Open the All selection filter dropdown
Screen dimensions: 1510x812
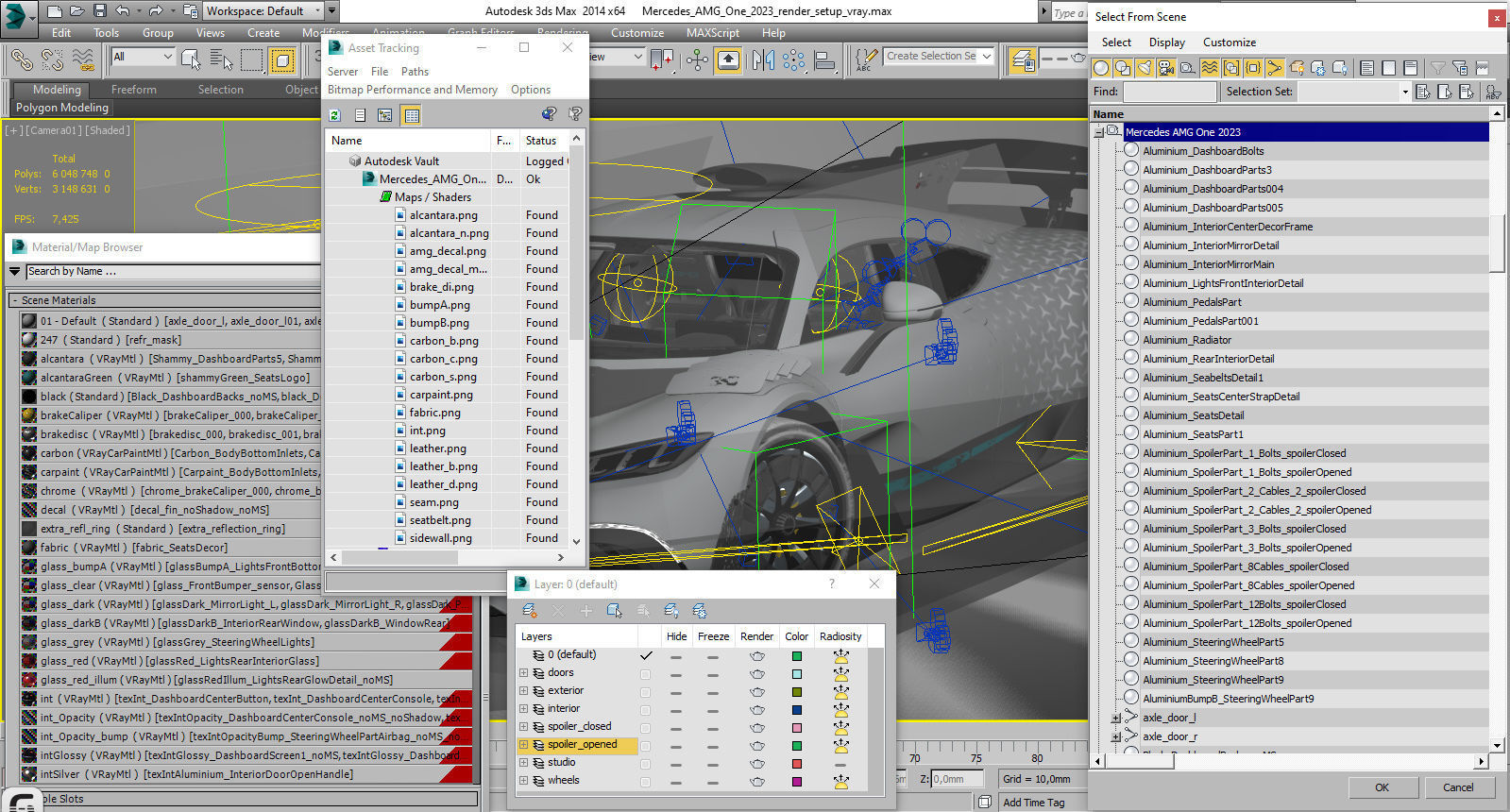point(143,57)
